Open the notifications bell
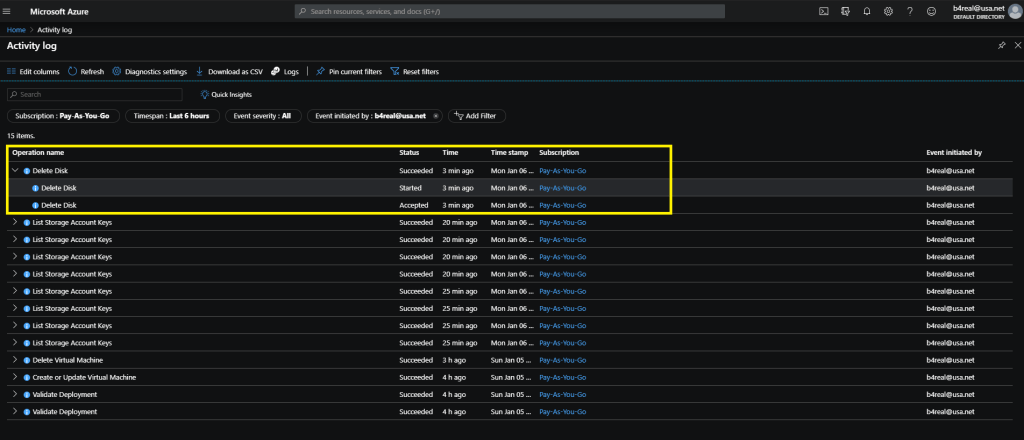This screenshot has height=440, width=1024. point(867,12)
